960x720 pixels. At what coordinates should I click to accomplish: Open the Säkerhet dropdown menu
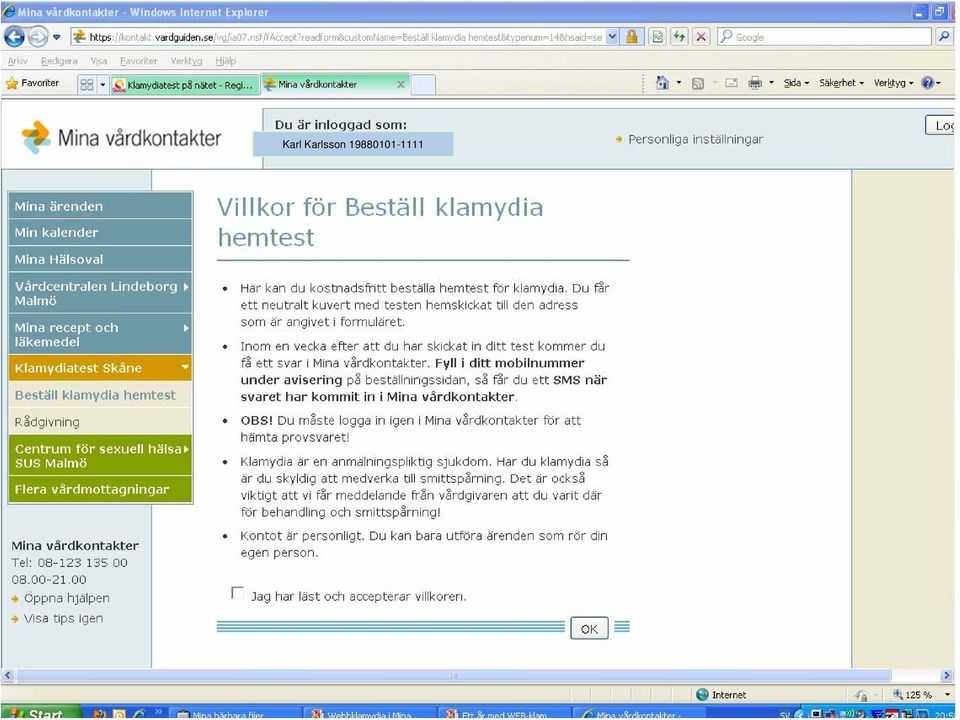tap(841, 83)
